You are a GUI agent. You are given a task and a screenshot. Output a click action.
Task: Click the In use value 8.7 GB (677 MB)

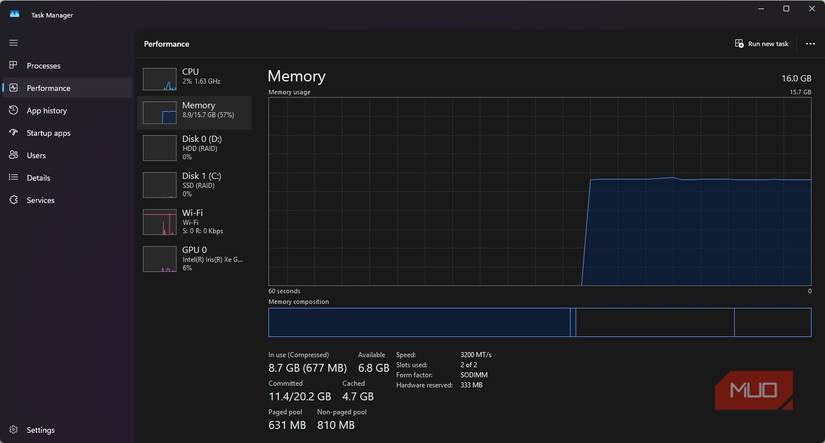point(307,368)
